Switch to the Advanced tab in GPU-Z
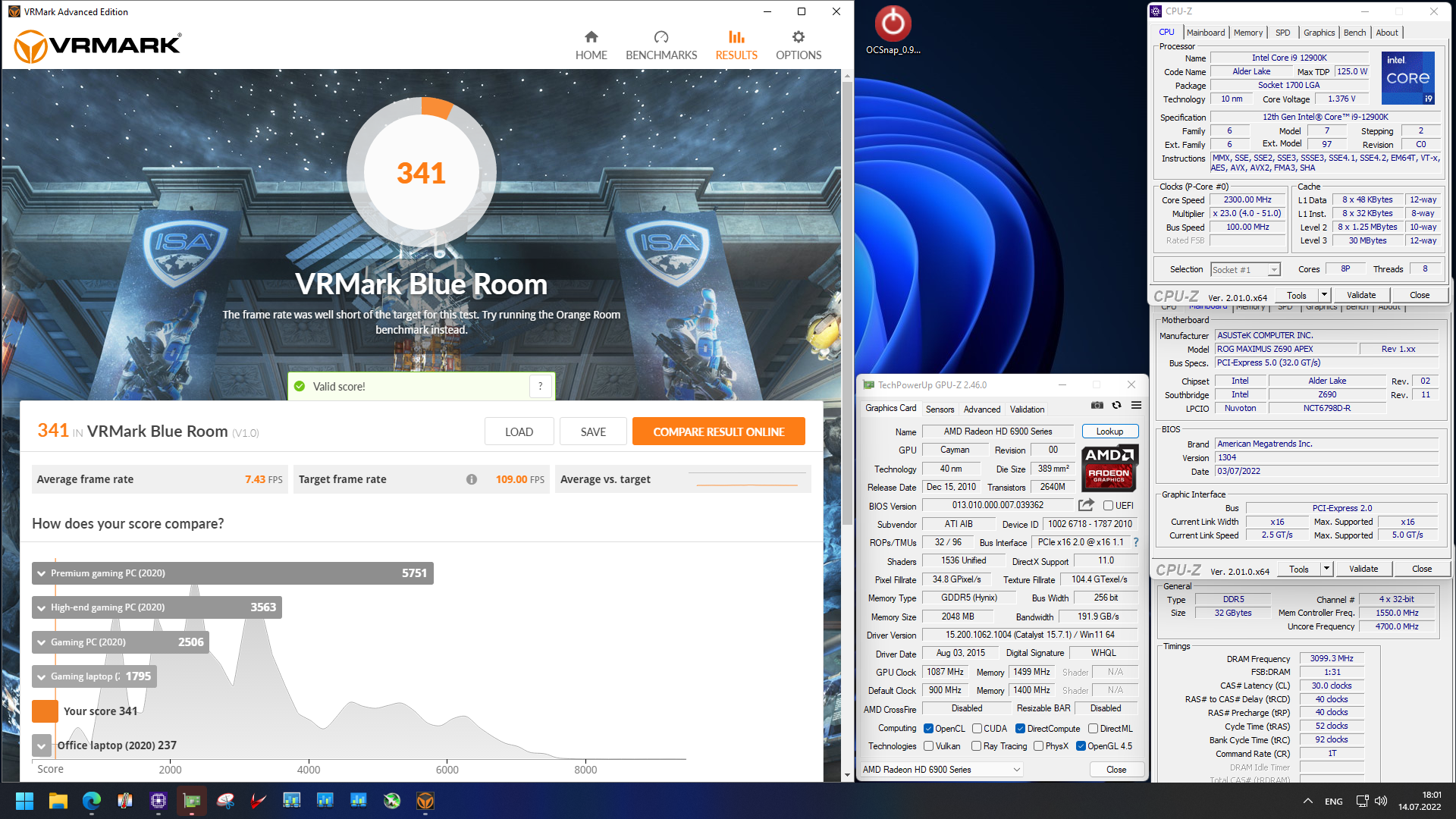 click(x=982, y=409)
